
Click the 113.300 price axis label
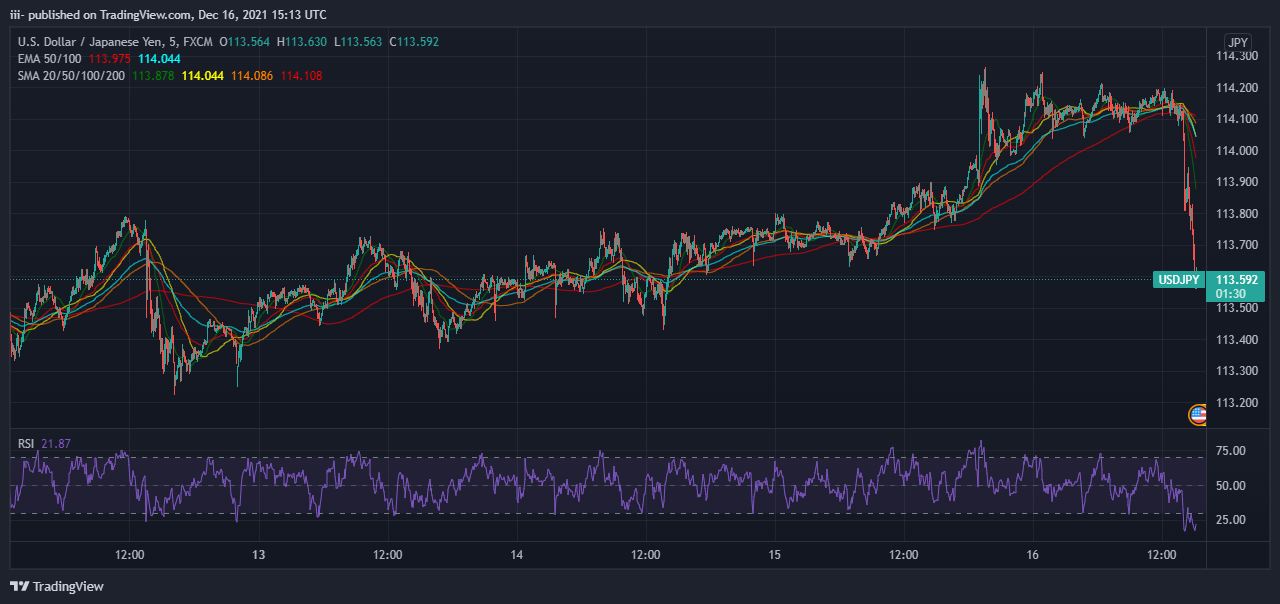1236,371
